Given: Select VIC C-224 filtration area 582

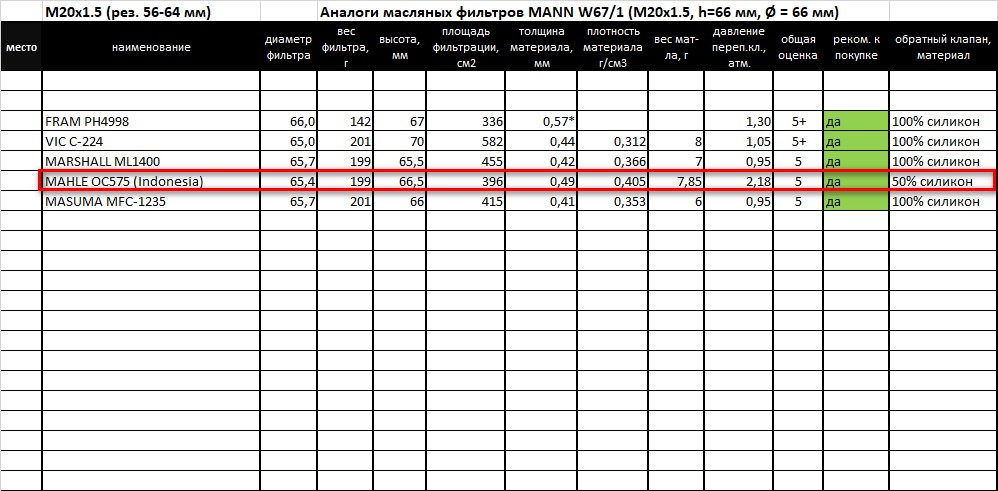Looking at the screenshot, I should [466, 141].
